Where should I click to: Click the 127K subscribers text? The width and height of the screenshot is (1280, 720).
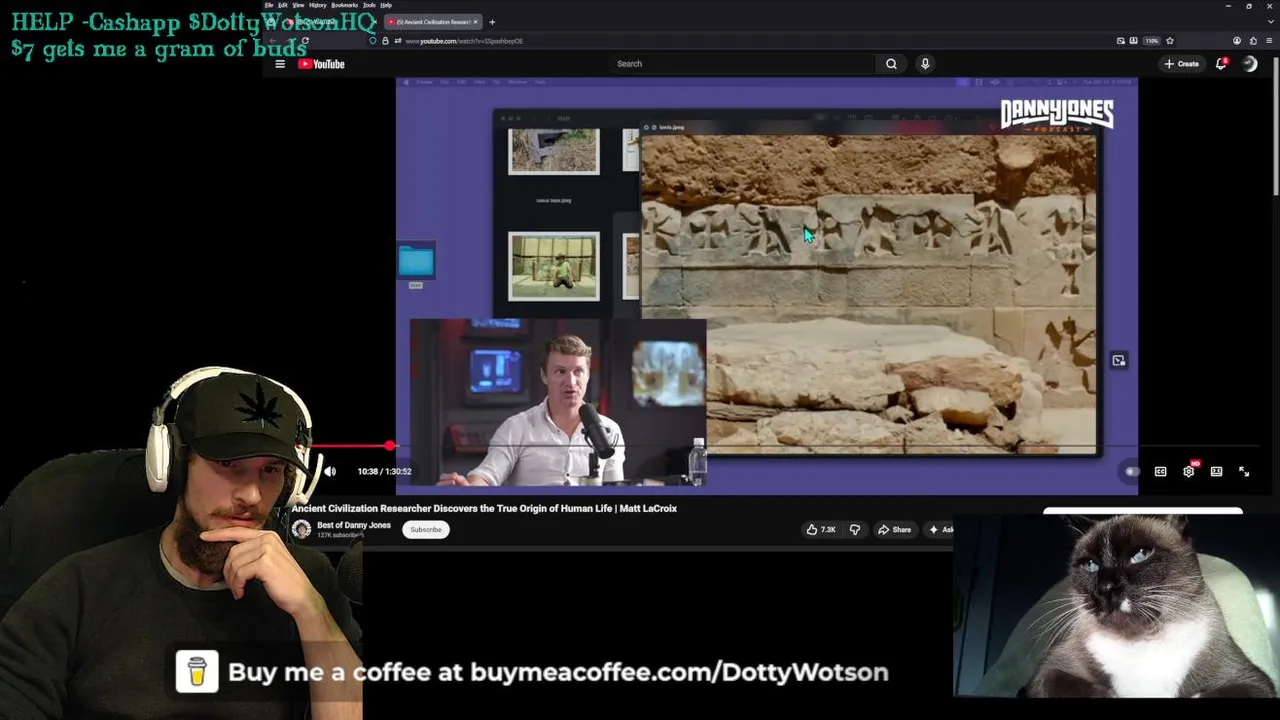340,535
